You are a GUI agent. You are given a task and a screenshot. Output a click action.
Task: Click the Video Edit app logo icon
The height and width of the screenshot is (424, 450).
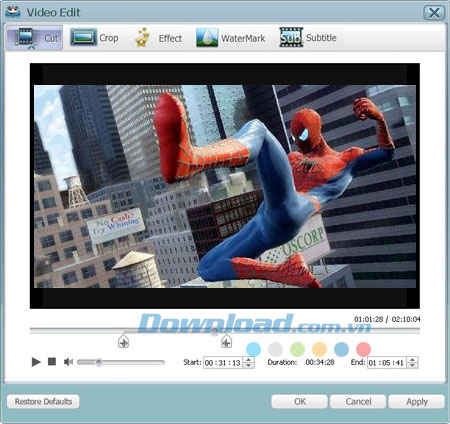tap(13, 12)
